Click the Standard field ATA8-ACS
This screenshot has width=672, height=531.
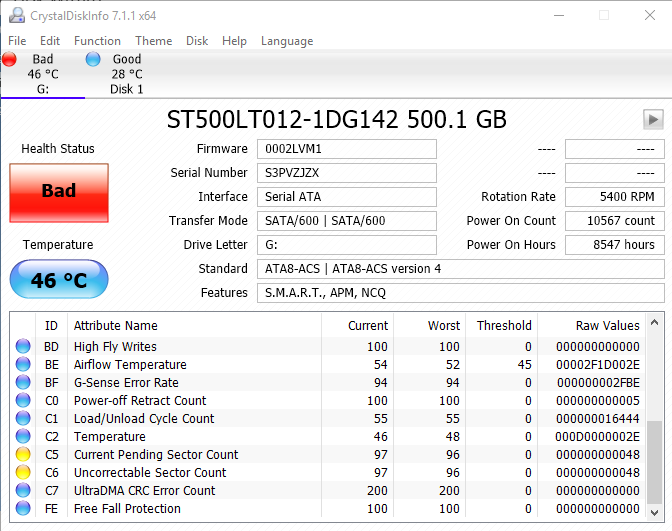coord(461,269)
